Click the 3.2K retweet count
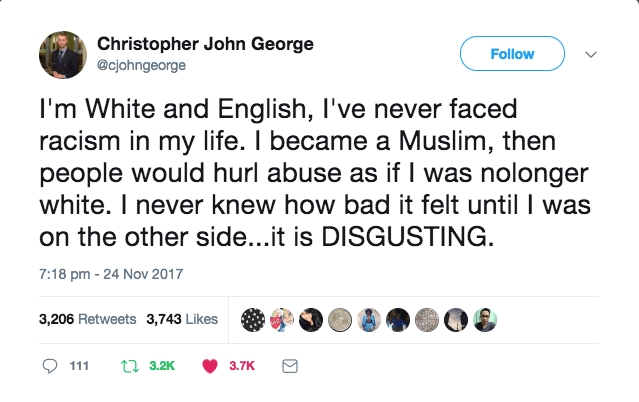The width and height of the screenshot is (639, 402). click(160, 366)
